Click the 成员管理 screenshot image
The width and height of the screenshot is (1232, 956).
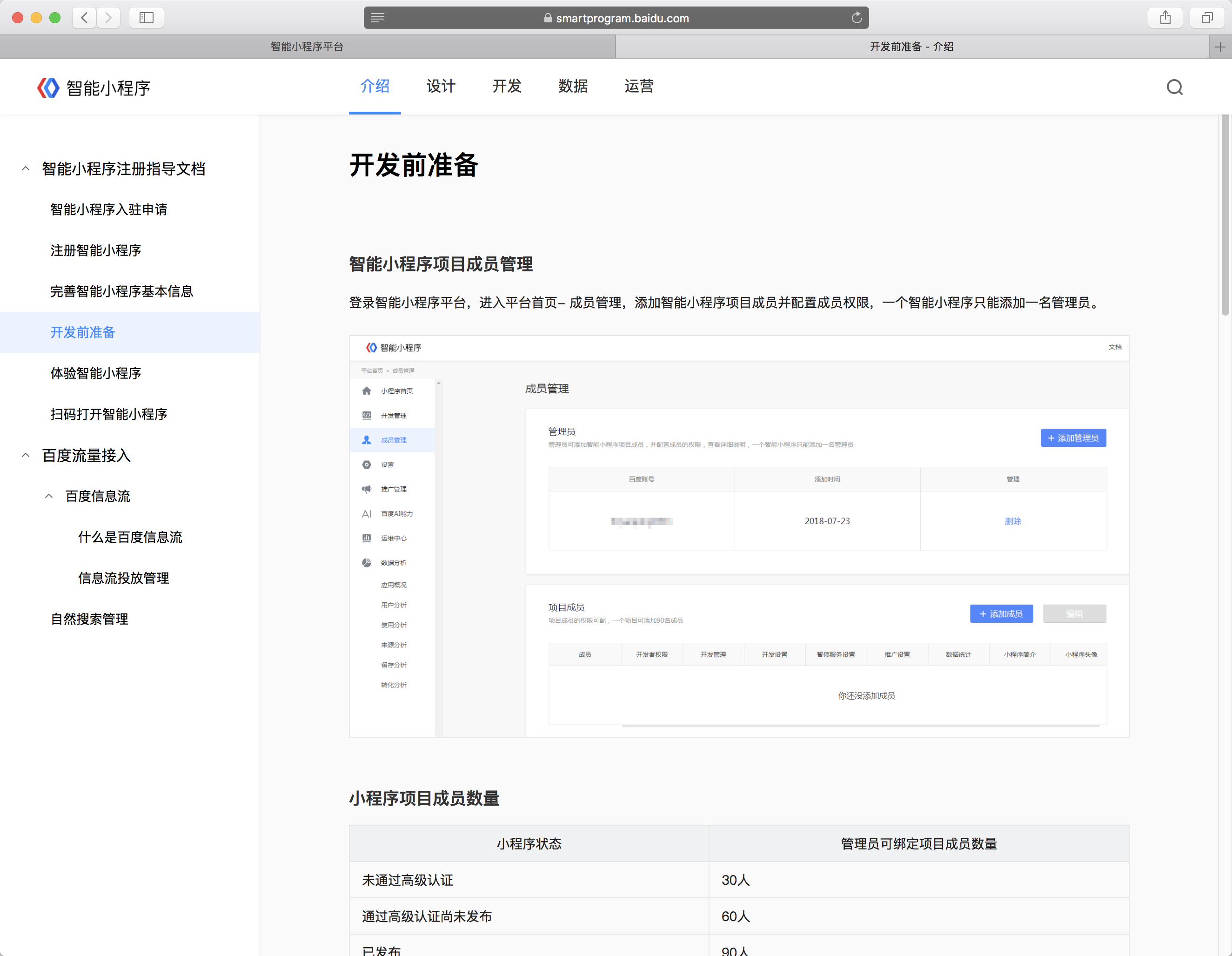[738, 536]
